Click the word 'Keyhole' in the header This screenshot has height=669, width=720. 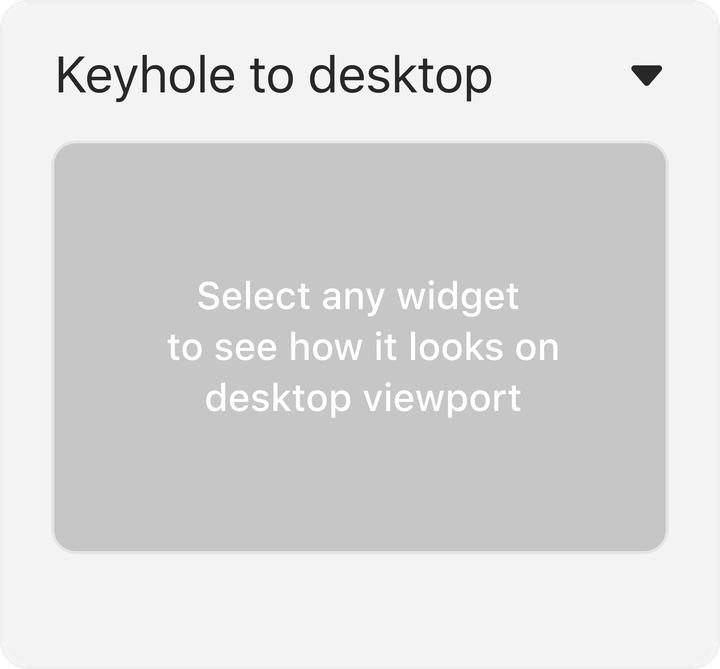(x=146, y=77)
